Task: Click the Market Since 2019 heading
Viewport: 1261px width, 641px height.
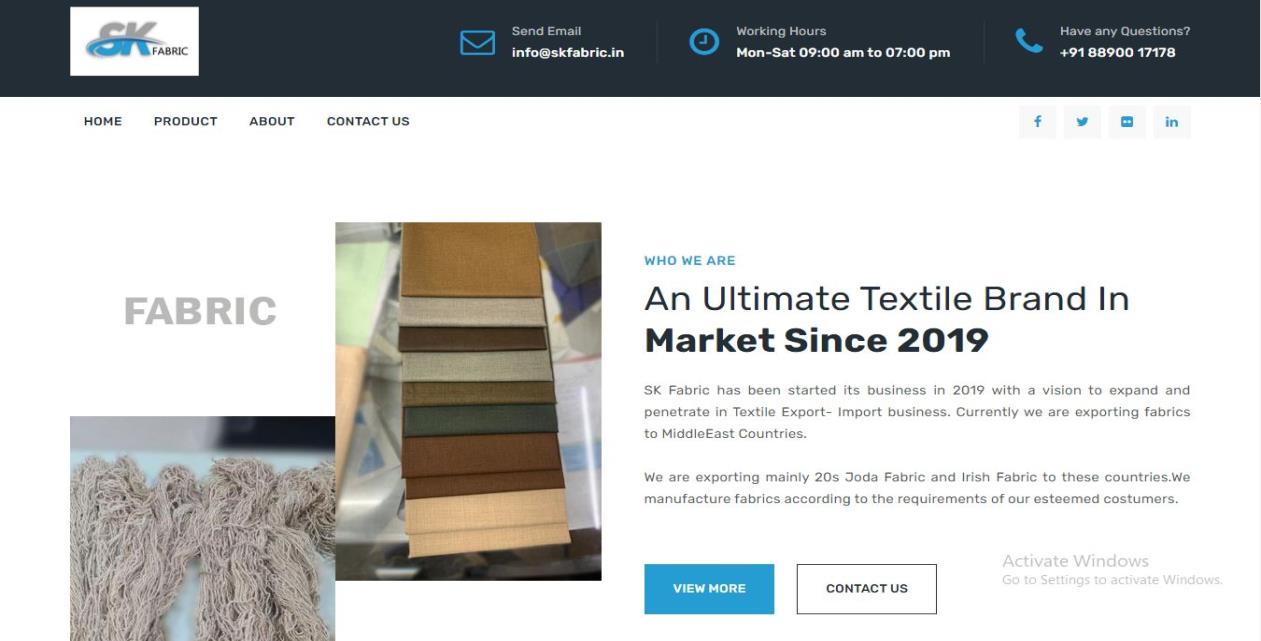Action: click(816, 341)
